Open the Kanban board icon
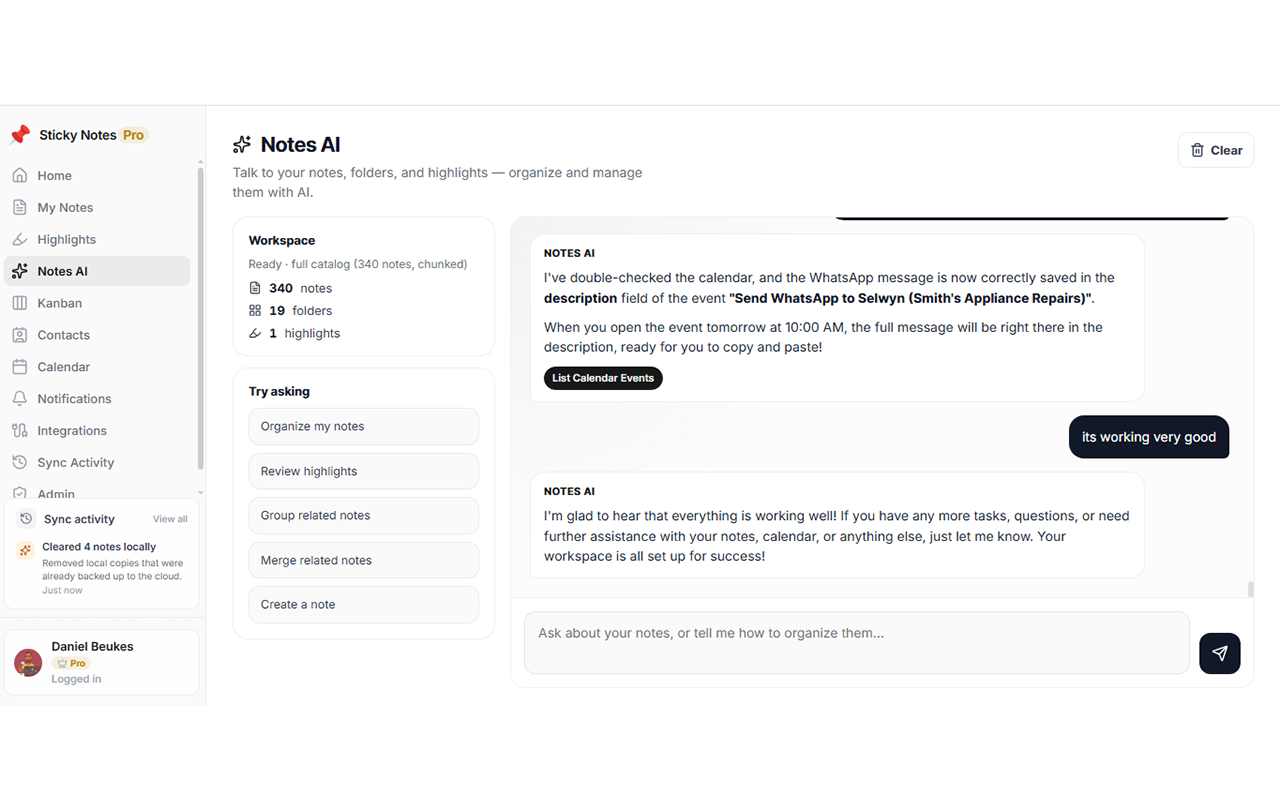 [19, 303]
